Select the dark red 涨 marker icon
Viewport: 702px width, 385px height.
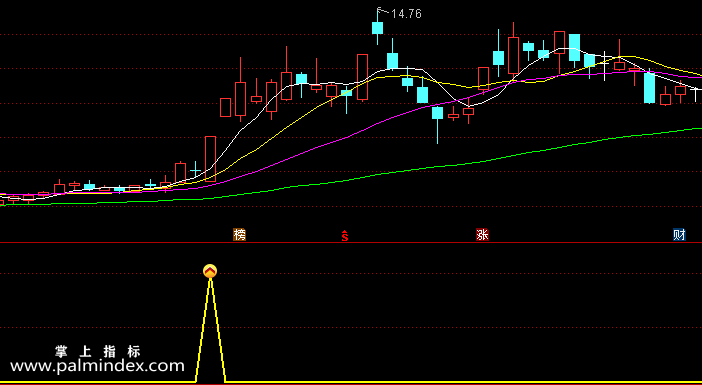click(x=482, y=234)
